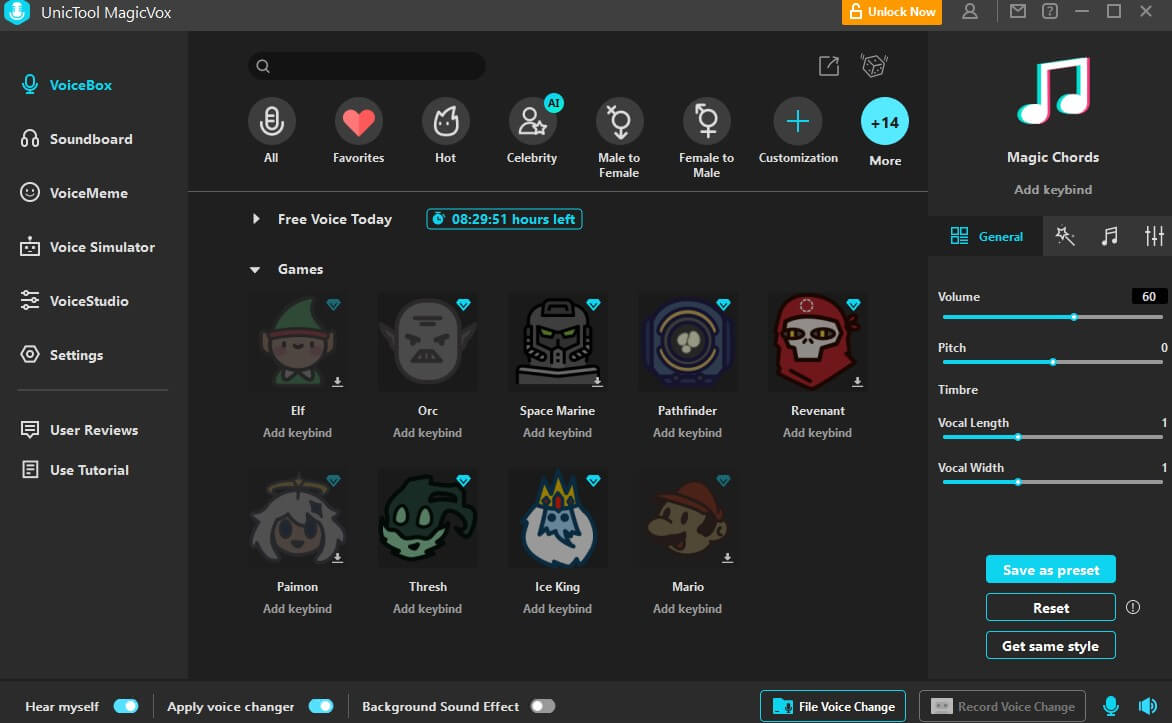
Task: Open the equalizer sliders tab
Action: 1154,236
